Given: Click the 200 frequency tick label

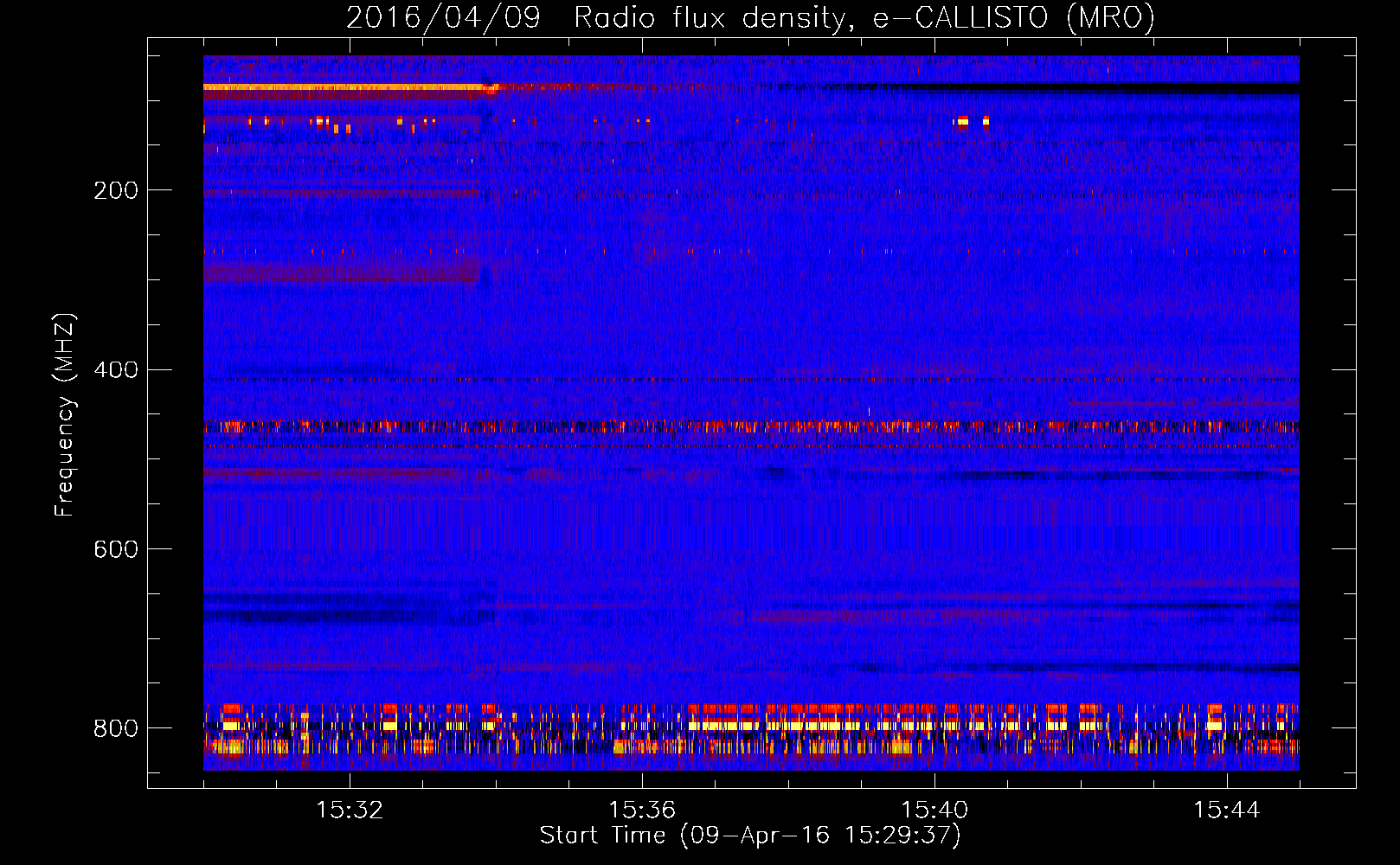Looking at the screenshot, I should click(116, 190).
